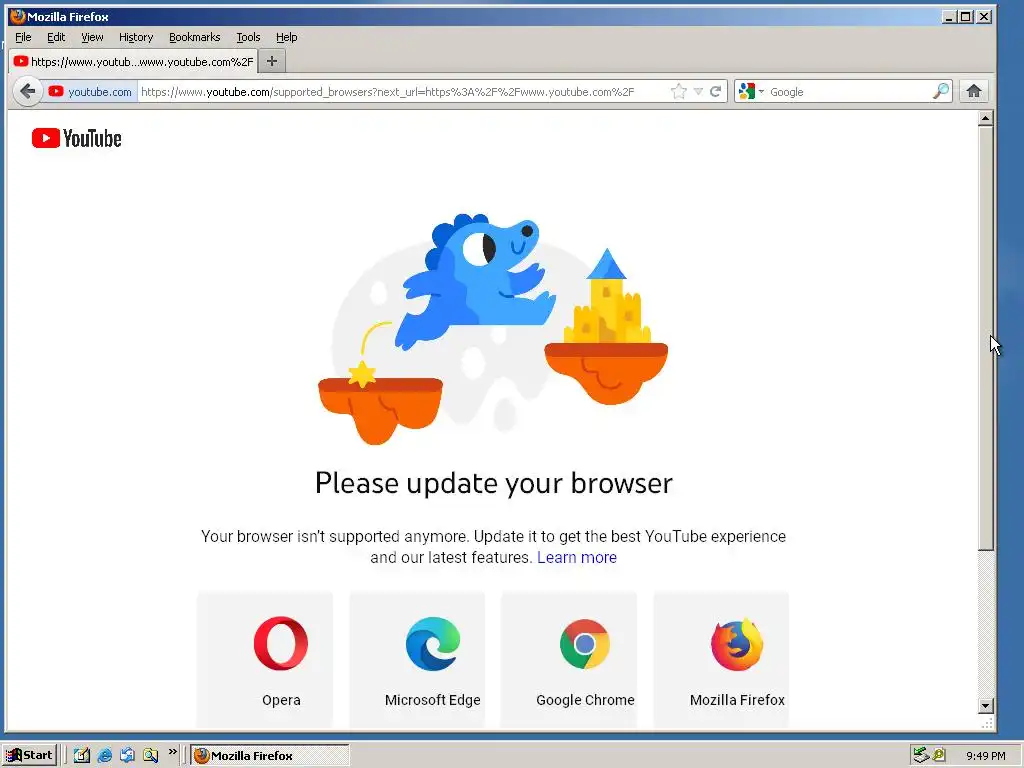Click the Google Chrome label text
This screenshot has width=1024, height=768.
pos(585,700)
